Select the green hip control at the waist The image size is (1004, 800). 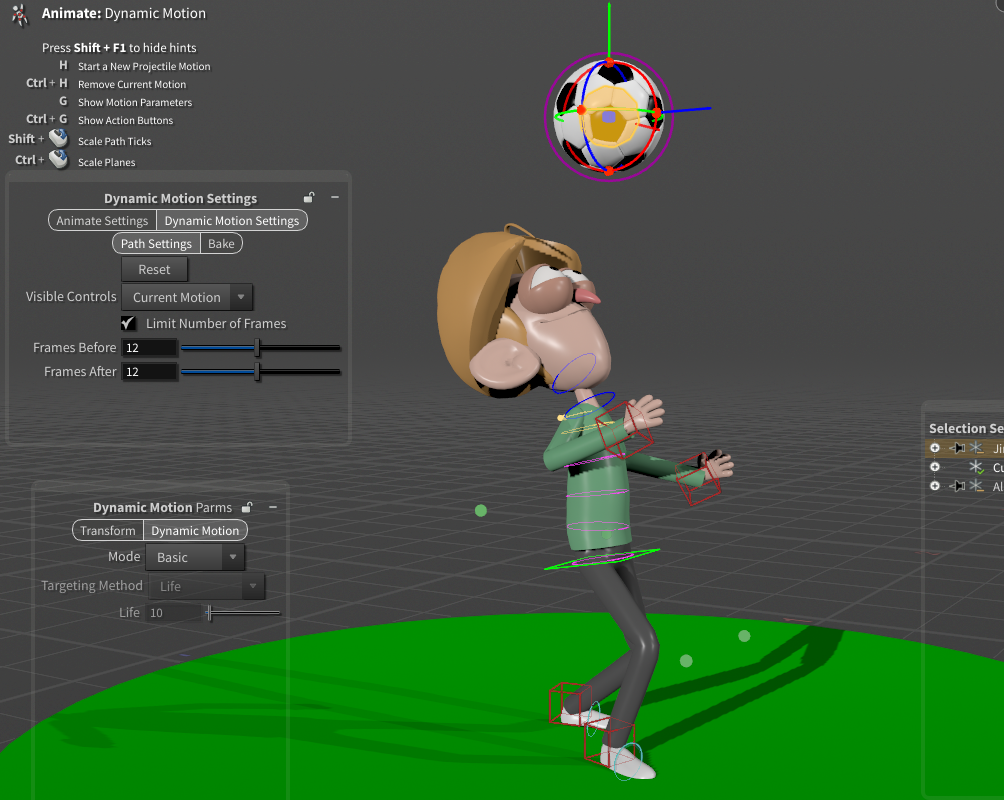(x=602, y=559)
